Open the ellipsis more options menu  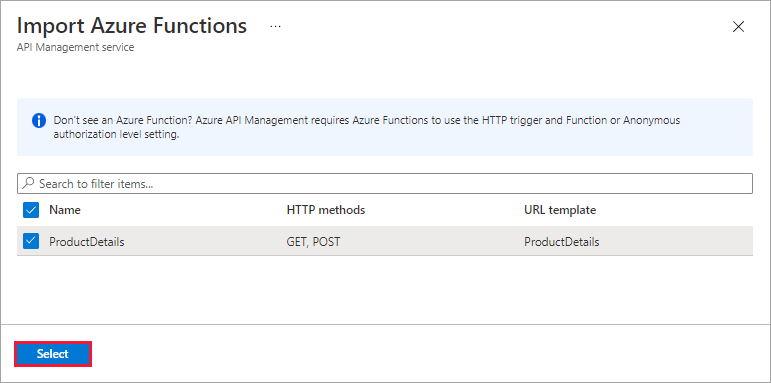[x=275, y=26]
